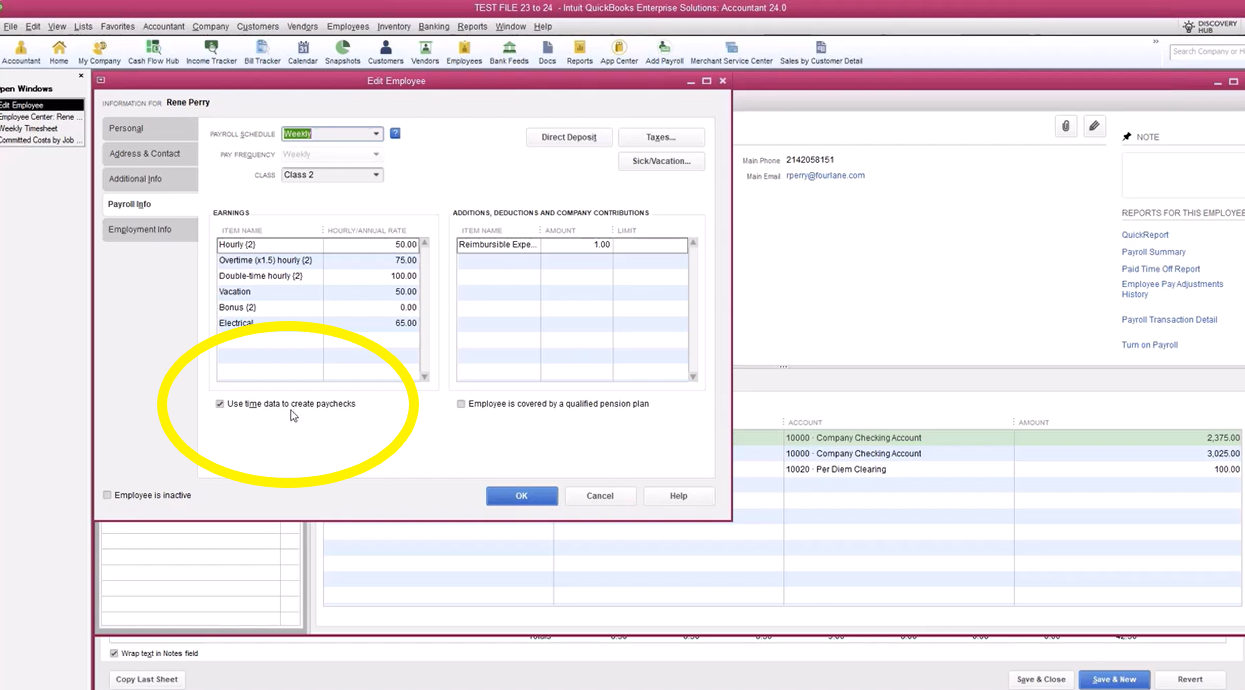Screen dimensions: 1245x690
Task: Click the blue payroll schedule help icon
Action: pos(395,133)
